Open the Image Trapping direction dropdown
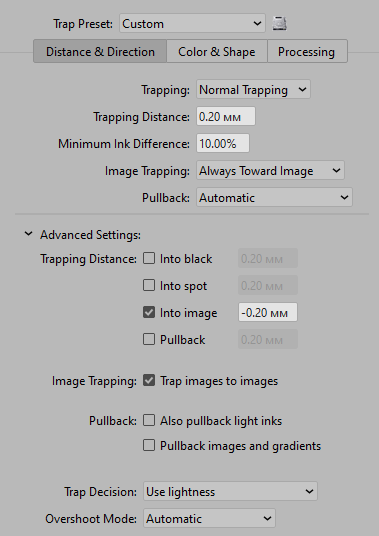This screenshot has width=379, height=536. [270, 171]
